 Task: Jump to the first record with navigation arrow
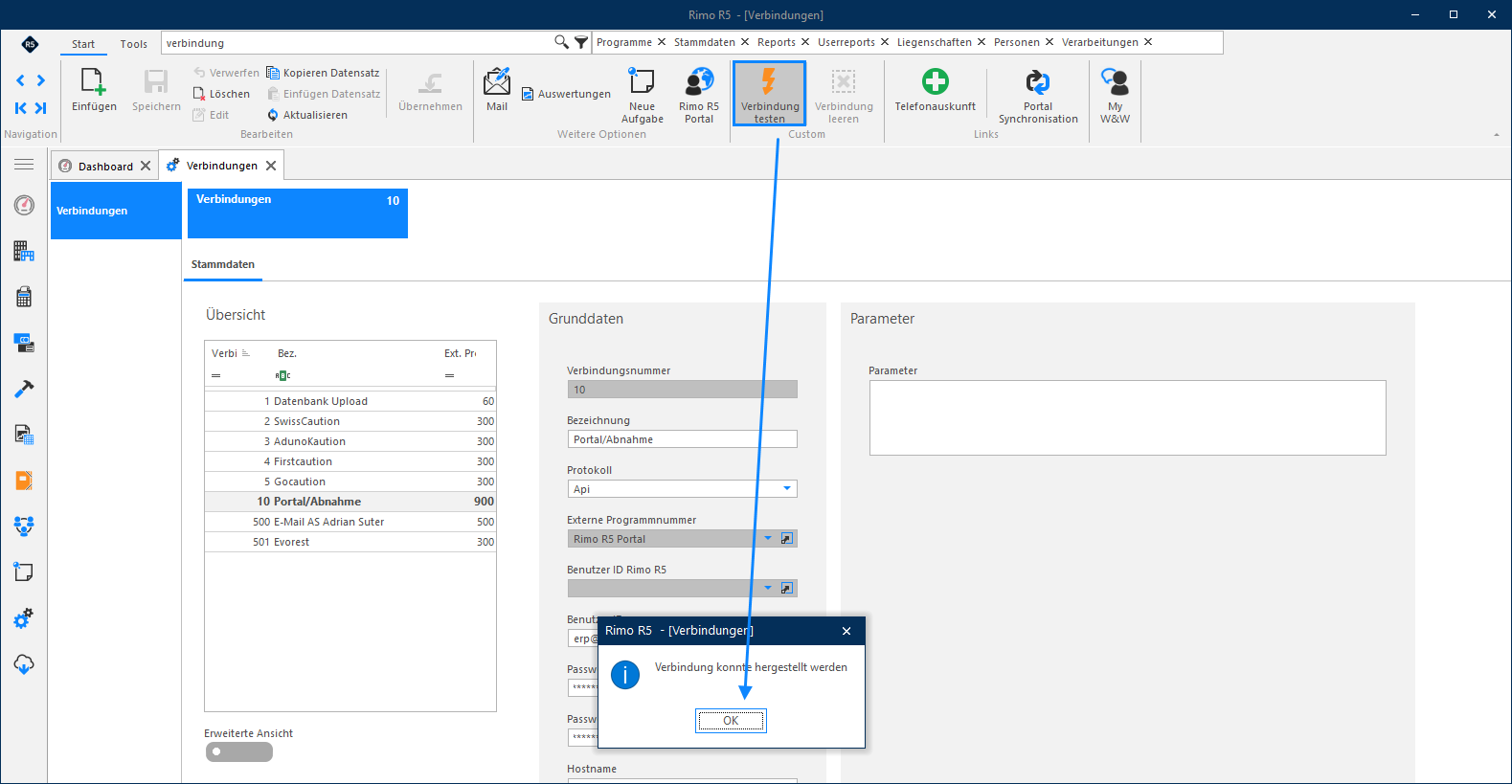coord(20,108)
